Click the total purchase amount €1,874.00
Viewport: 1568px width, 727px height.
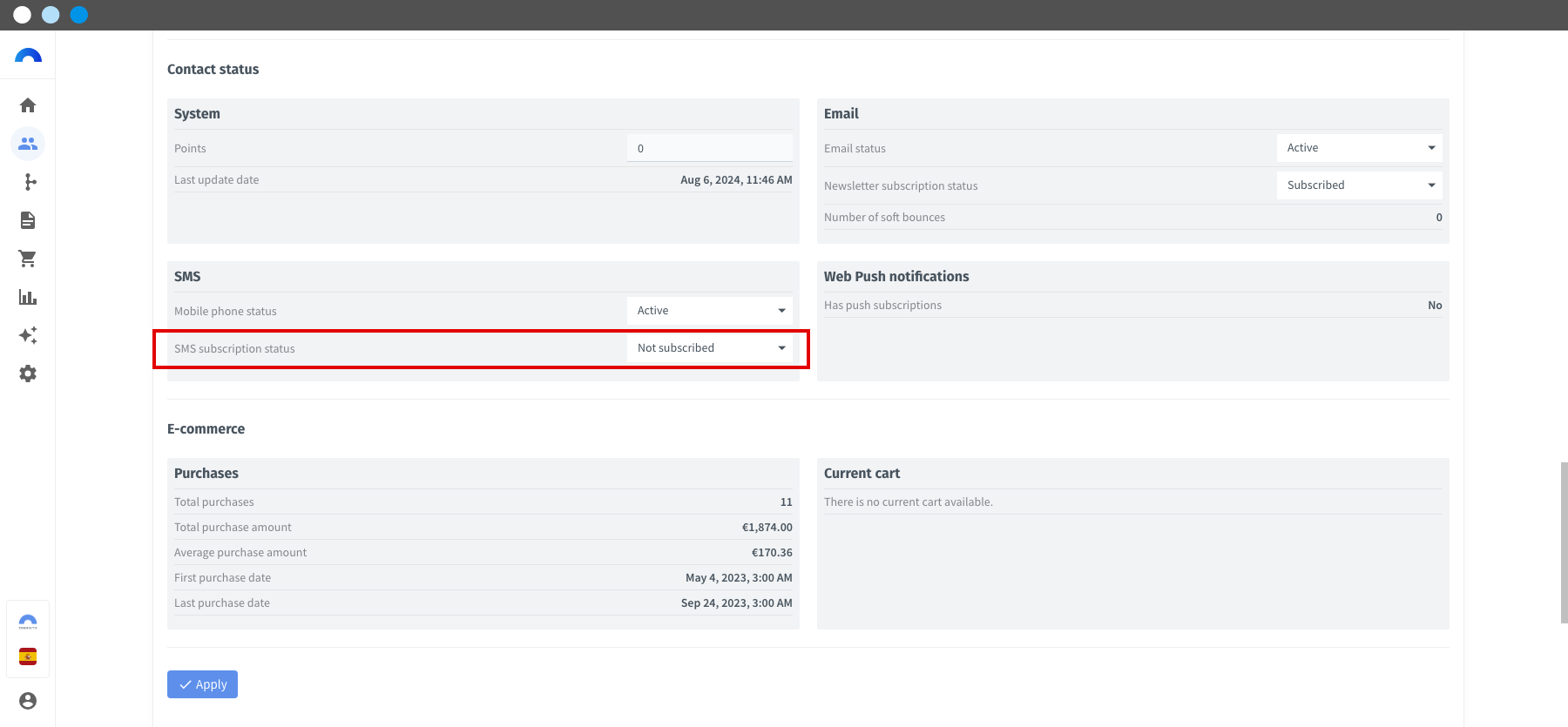tap(767, 528)
